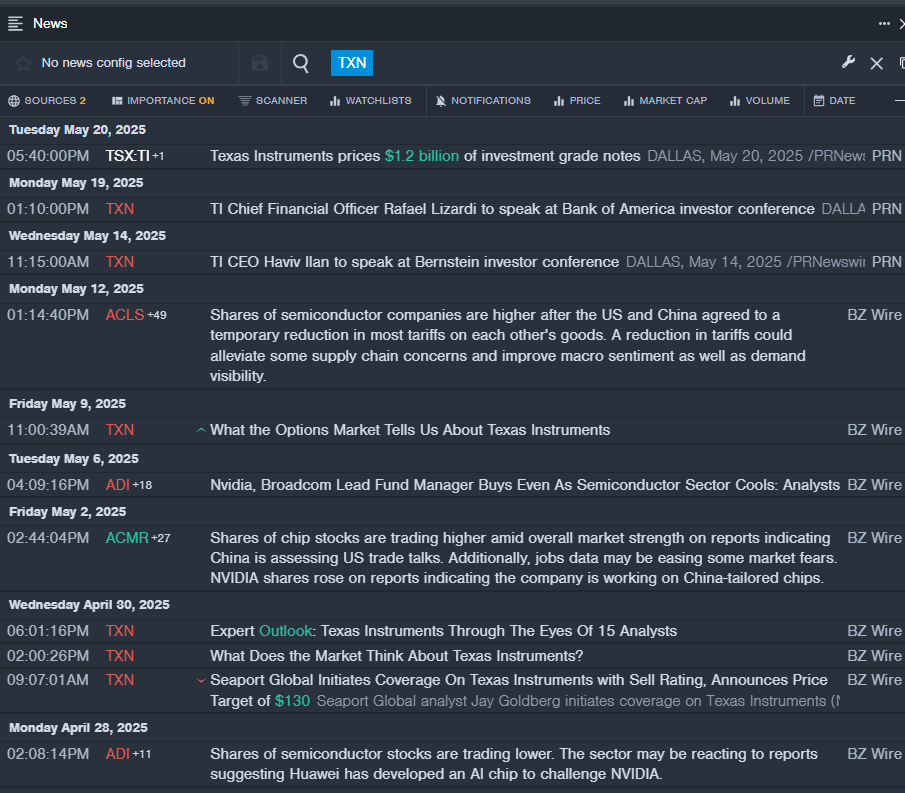Image resolution: width=905 pixels, height=793 pixels.
Task: Select the Wednesday April 30, 2025 date header
Action: point(89,605)
